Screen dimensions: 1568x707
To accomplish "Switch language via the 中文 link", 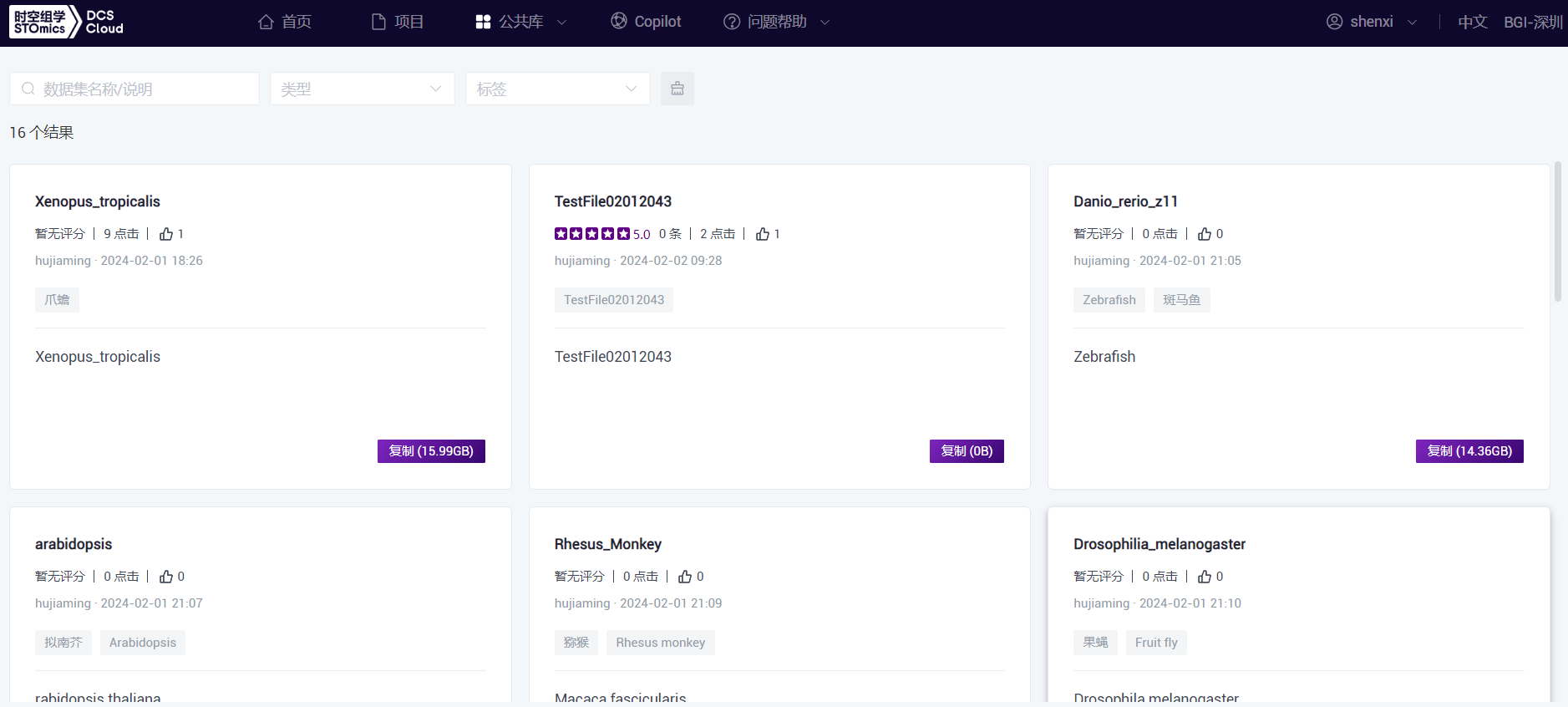I will click(x=1473, y=22).
